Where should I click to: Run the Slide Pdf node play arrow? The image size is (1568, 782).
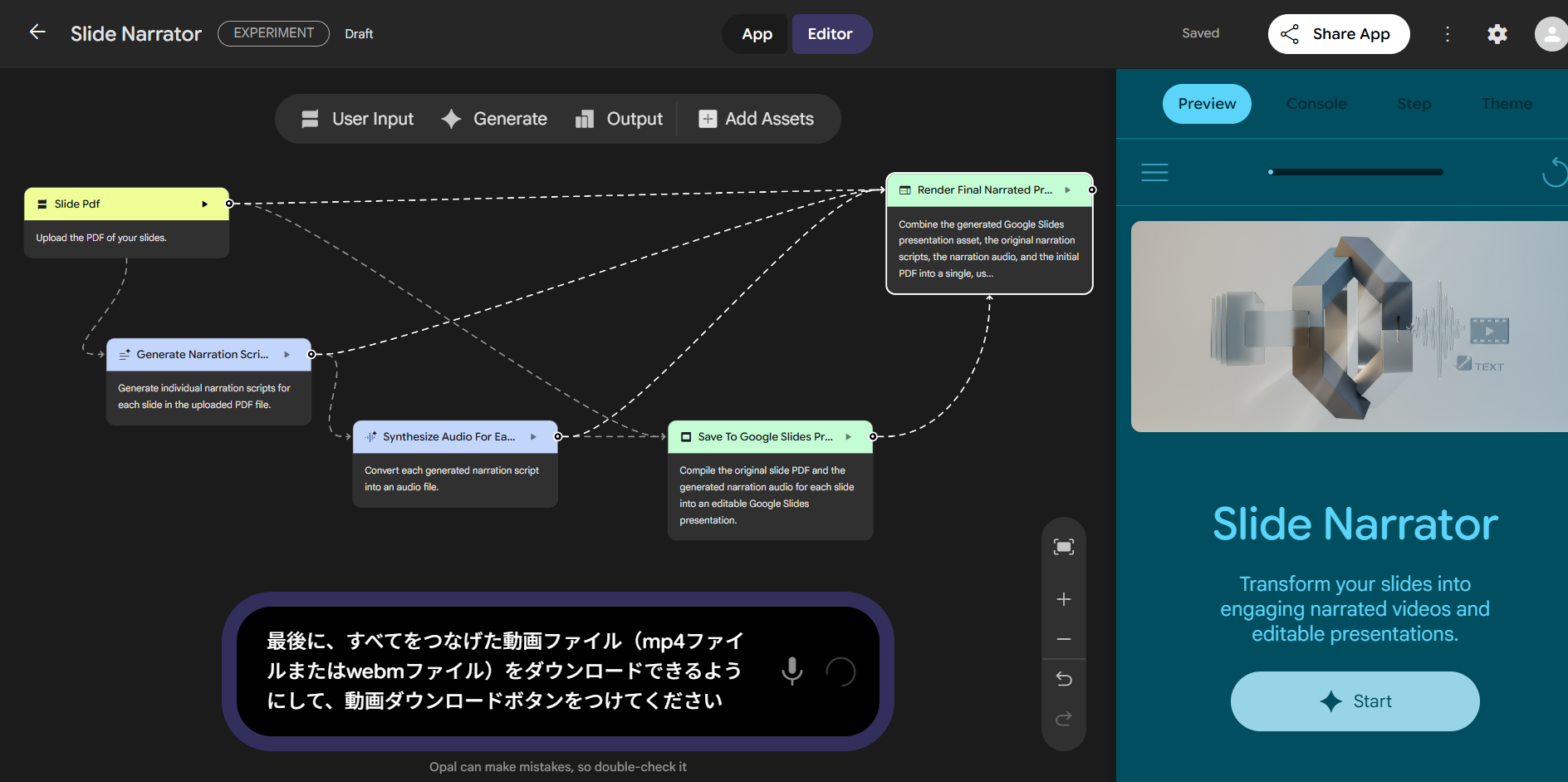[204, 204]
